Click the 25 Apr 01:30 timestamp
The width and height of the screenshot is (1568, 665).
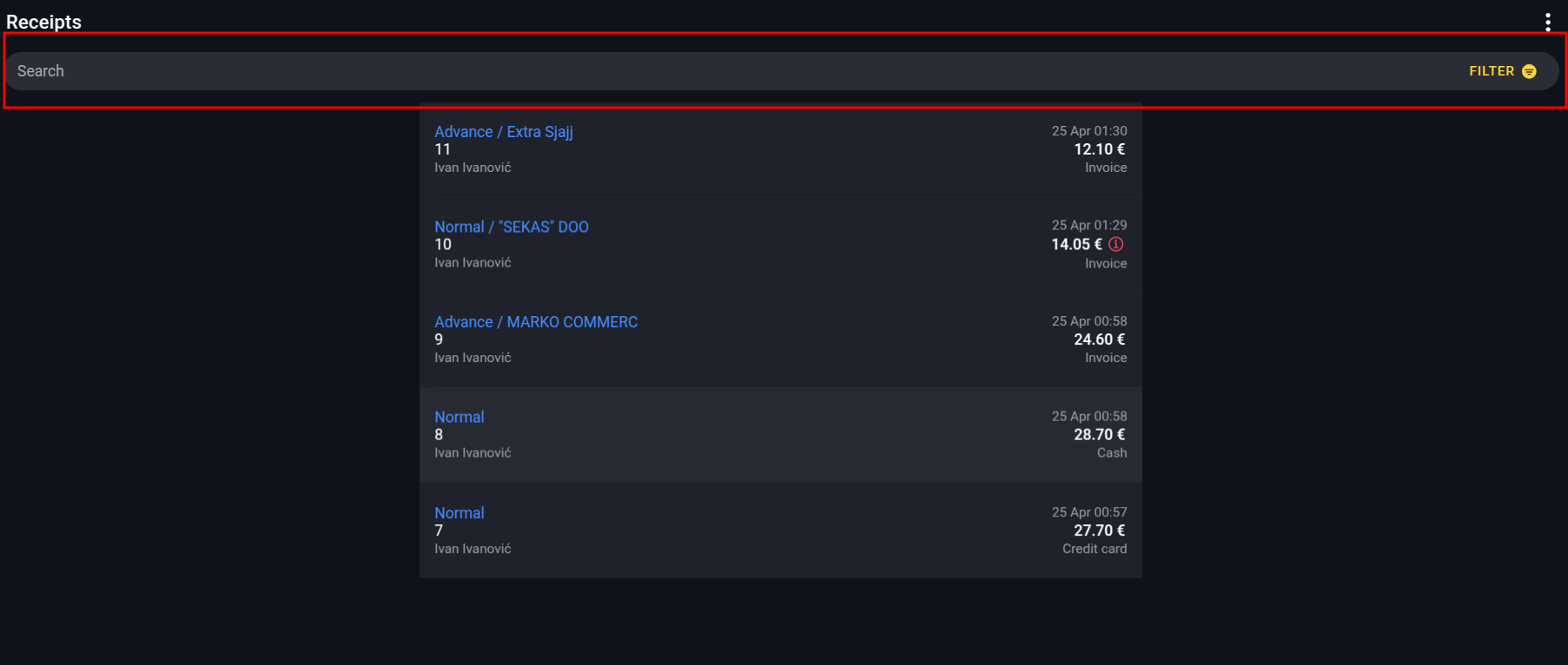[x=1089, y=131]
